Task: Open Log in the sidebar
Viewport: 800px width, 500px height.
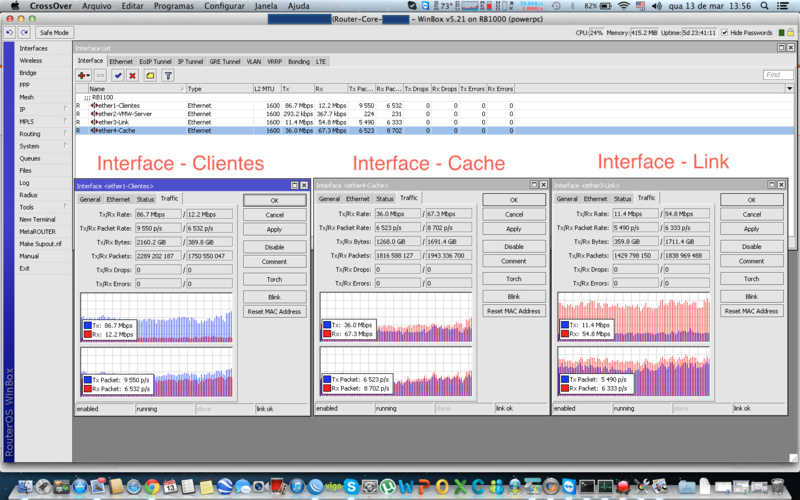Action: pos(24,183)
